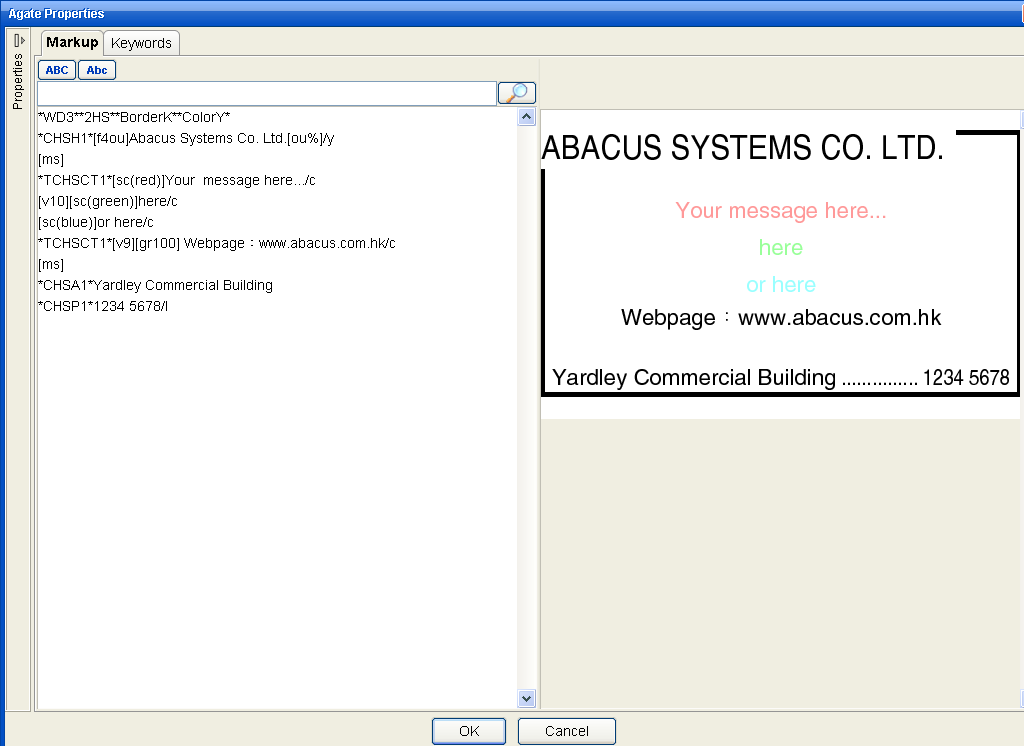Screen dimensions: 1024x746
Task: Click the red preview text 'Your message here...'
Action: (780, 210)
